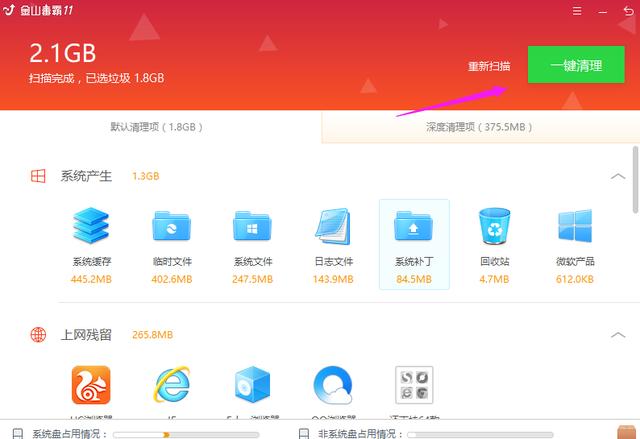
Task: Select the 回收站 recycle bin icon
Action: 494,226
